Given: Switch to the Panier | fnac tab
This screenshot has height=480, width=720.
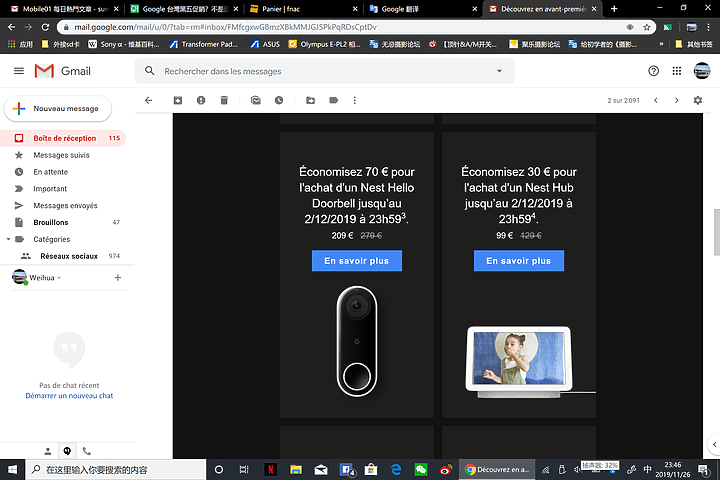Looking at the screenshot, I should (x=303, y=9).
